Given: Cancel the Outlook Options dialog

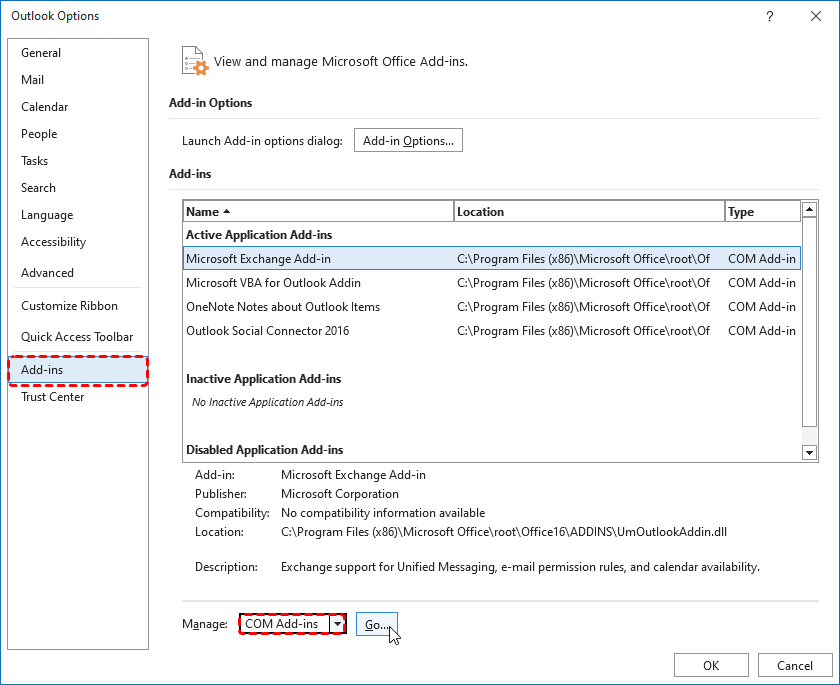Looking at the screenshot, I should (x=794, y=665).
